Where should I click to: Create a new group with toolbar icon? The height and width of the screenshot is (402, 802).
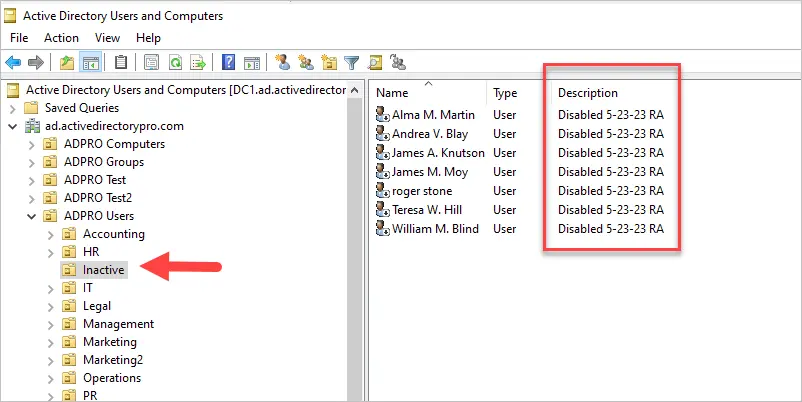(306, 62)
